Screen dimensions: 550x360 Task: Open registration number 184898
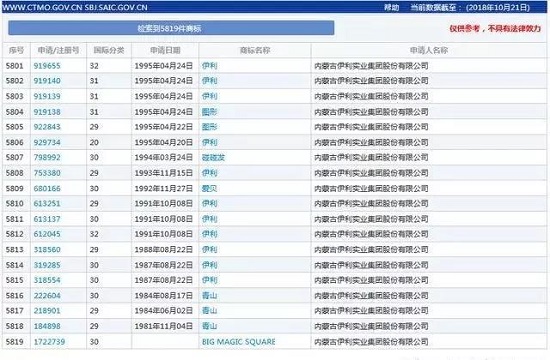[47, 326]
